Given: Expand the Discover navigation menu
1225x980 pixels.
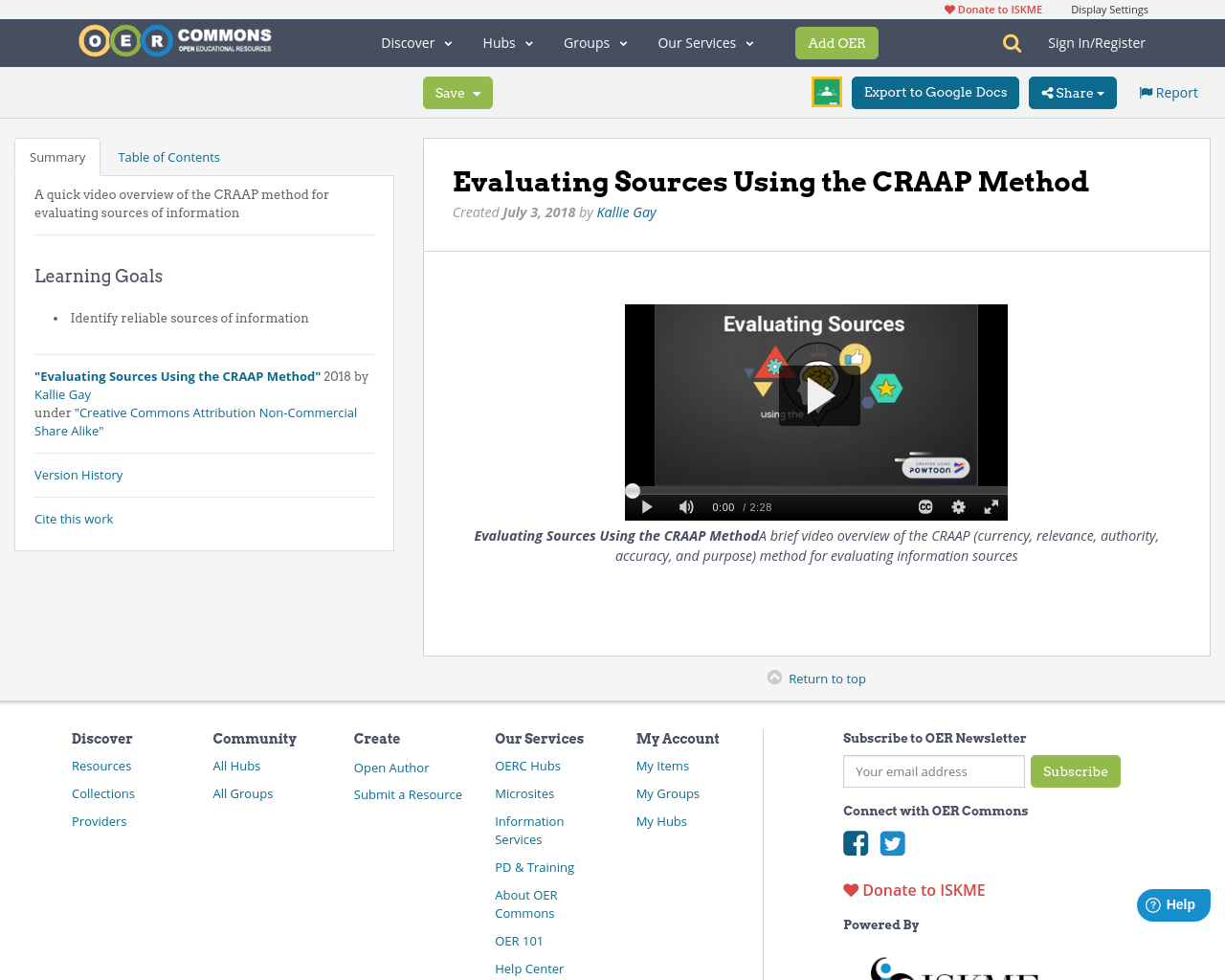Looking at the screenshot, I should coord(415,42).
